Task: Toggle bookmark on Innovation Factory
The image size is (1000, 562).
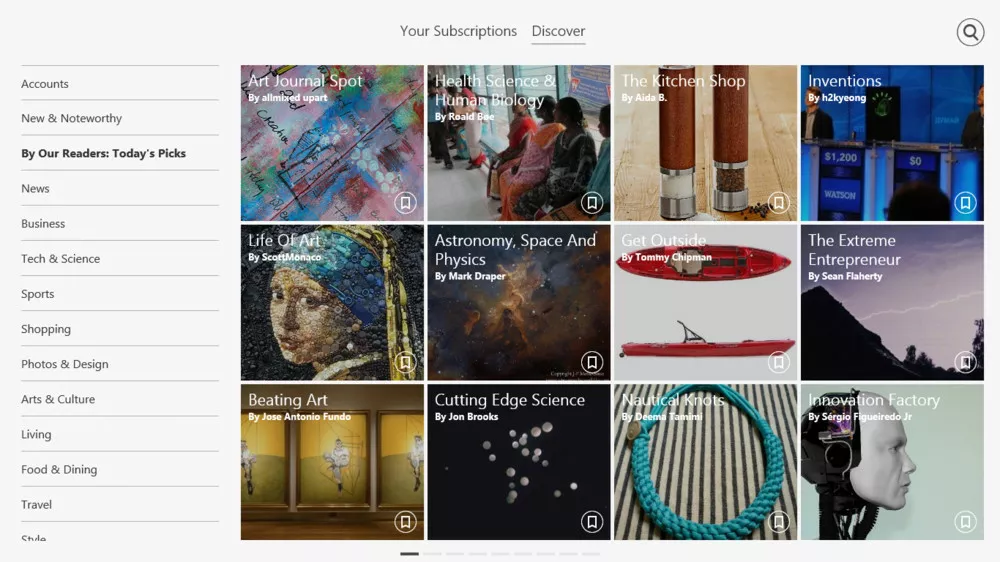Action: 966,522
